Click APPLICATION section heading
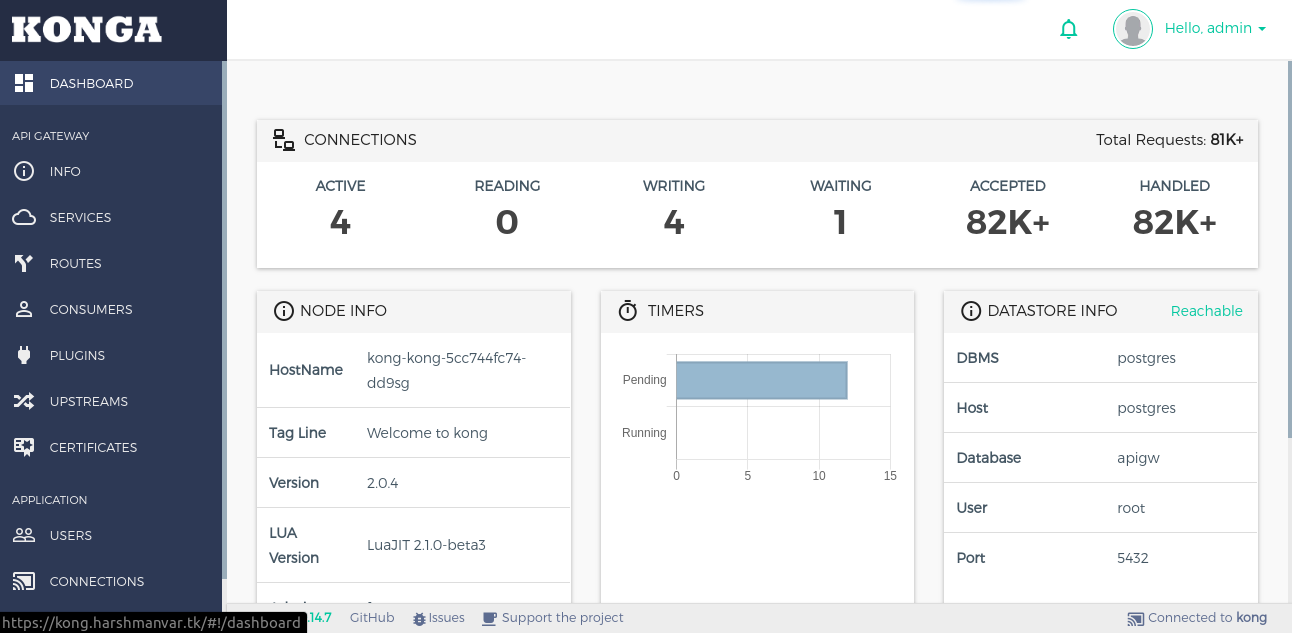This screenshot has width=1292, height=633. 50,500
